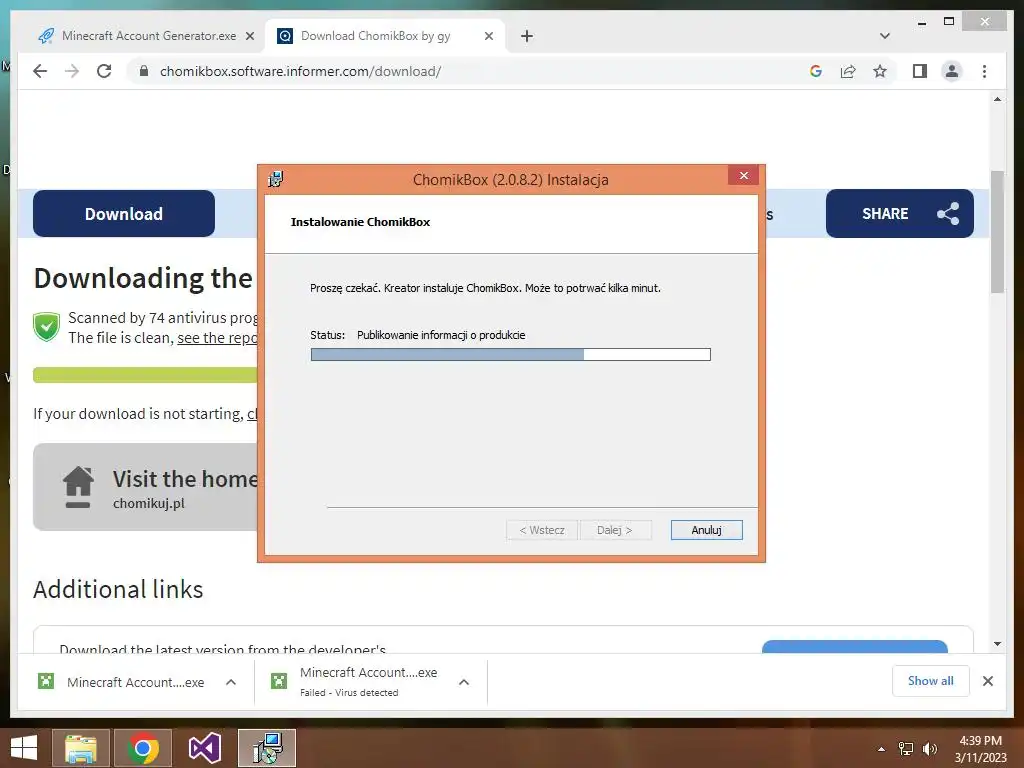The height and width of the screenshot is (768, 1024).
Task: Click the home icon beside chomikuj.pl
Action: click(78, 487)
